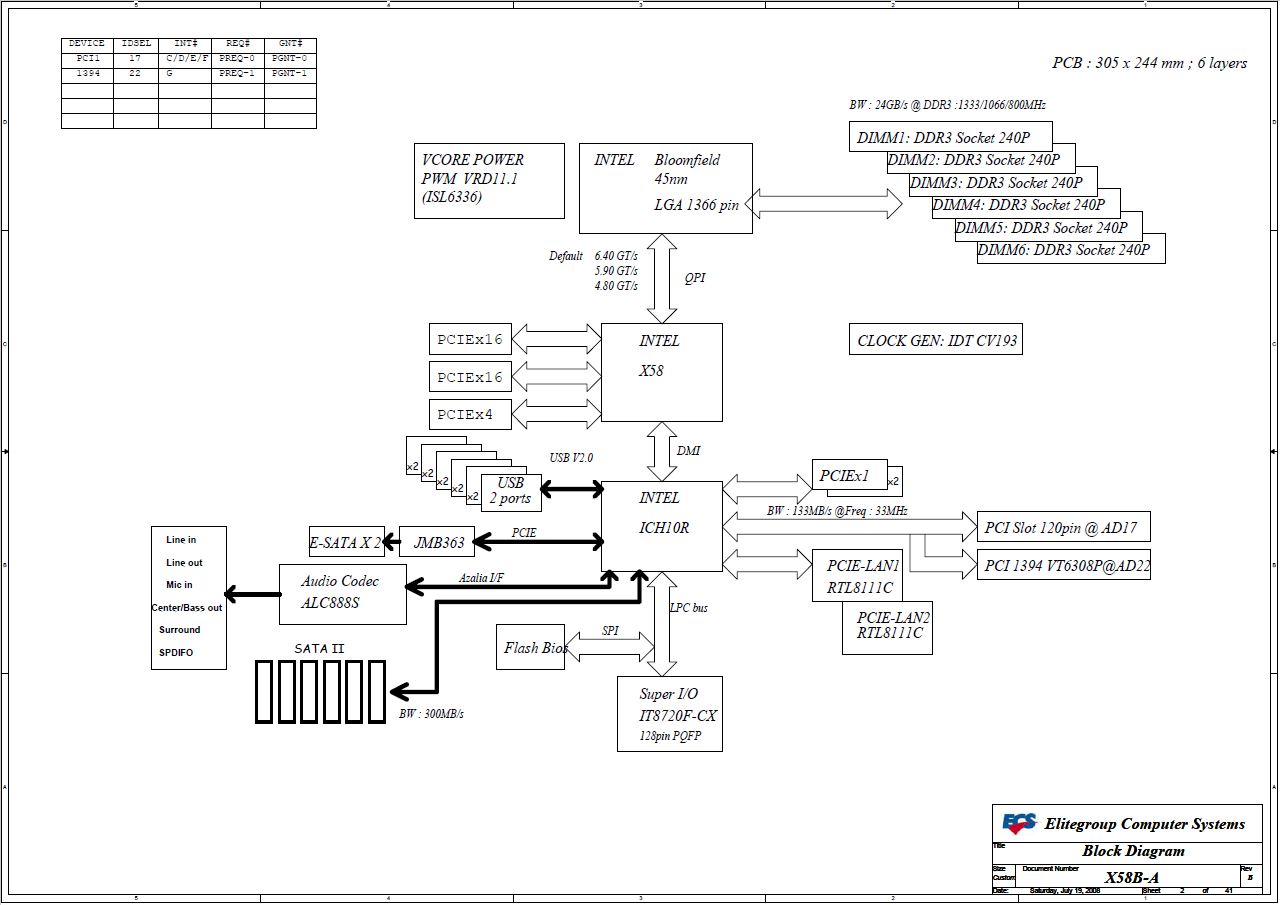Select the "Azalia I/F" interface label

click(x=481, y=577)
